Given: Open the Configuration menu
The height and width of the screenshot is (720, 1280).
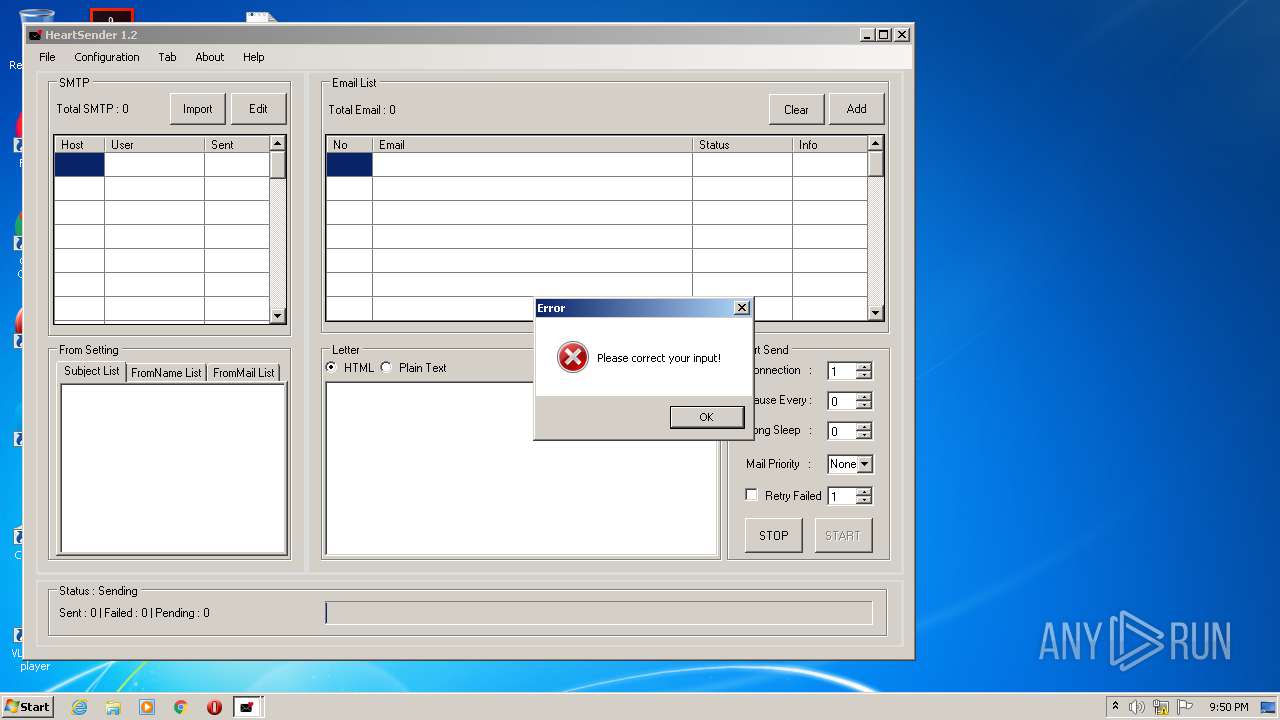Looking at the screenshot, I should pos(107,57).
